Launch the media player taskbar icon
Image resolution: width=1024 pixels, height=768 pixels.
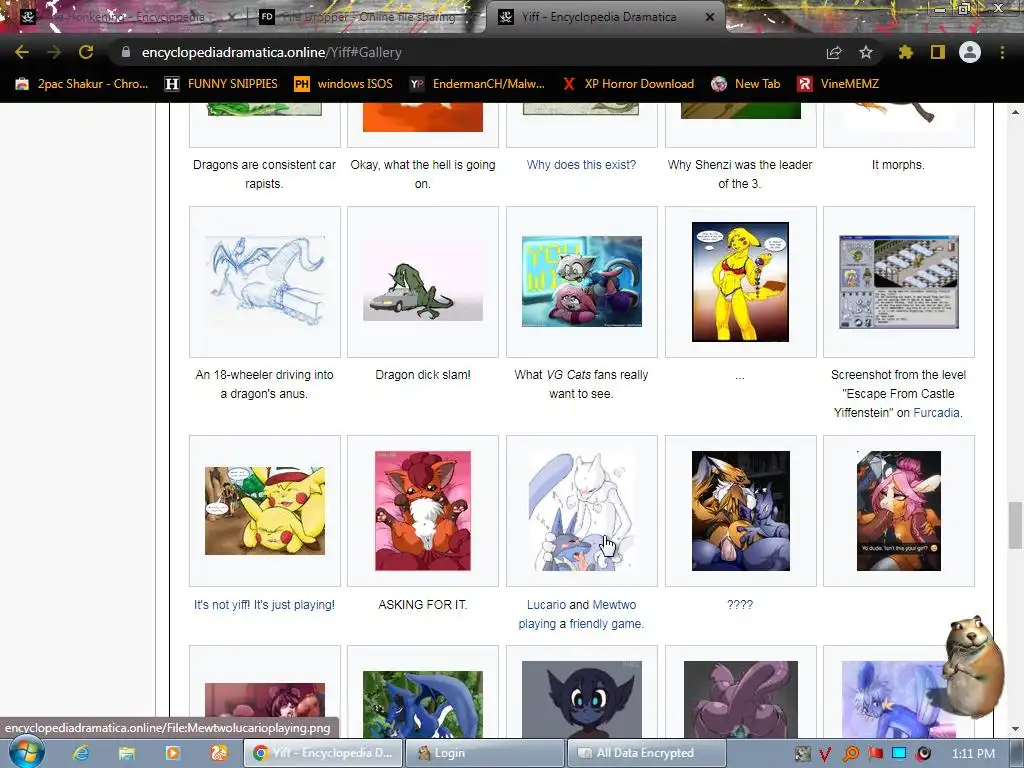coord(173,753)
